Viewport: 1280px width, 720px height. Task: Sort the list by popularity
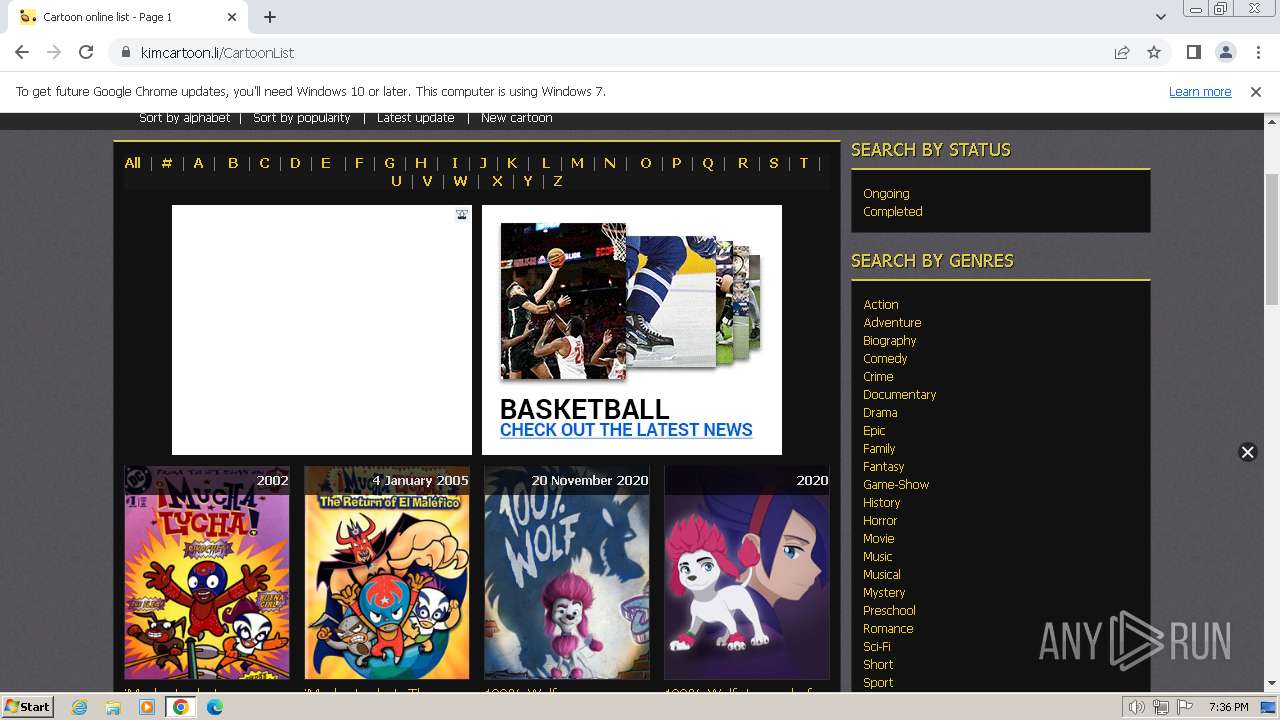302,118
